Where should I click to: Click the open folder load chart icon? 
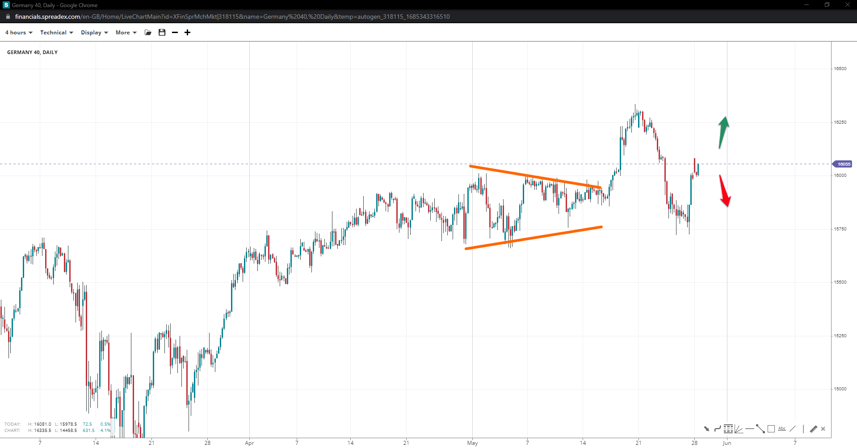[x=148, y=32]
